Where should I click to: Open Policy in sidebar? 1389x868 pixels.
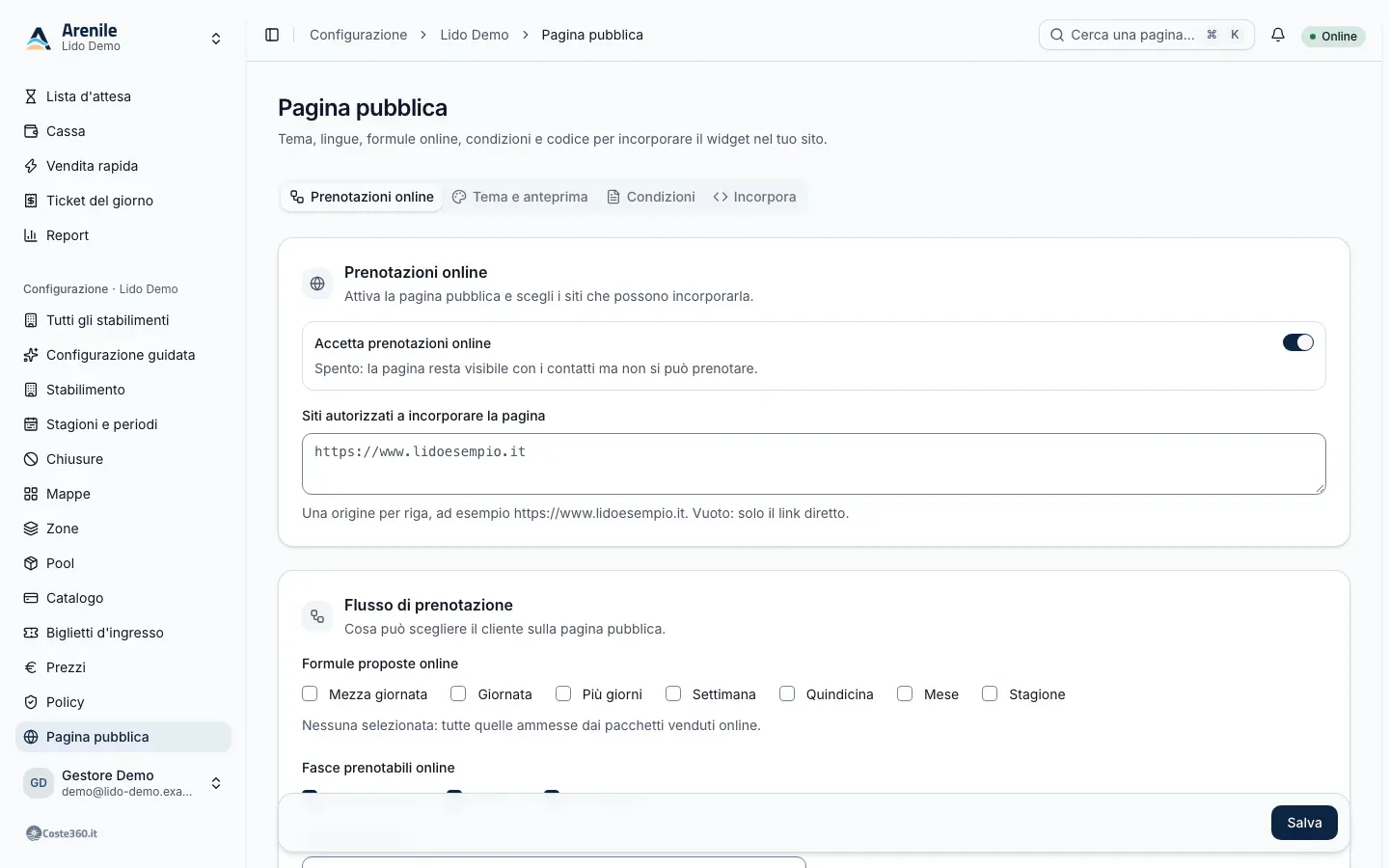click(123, 702)
